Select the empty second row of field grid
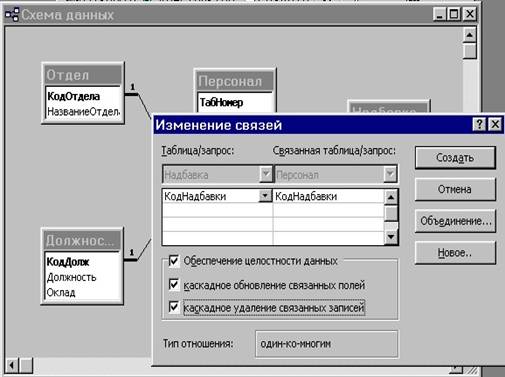This screenshot has height=377, width=505. 273,210
